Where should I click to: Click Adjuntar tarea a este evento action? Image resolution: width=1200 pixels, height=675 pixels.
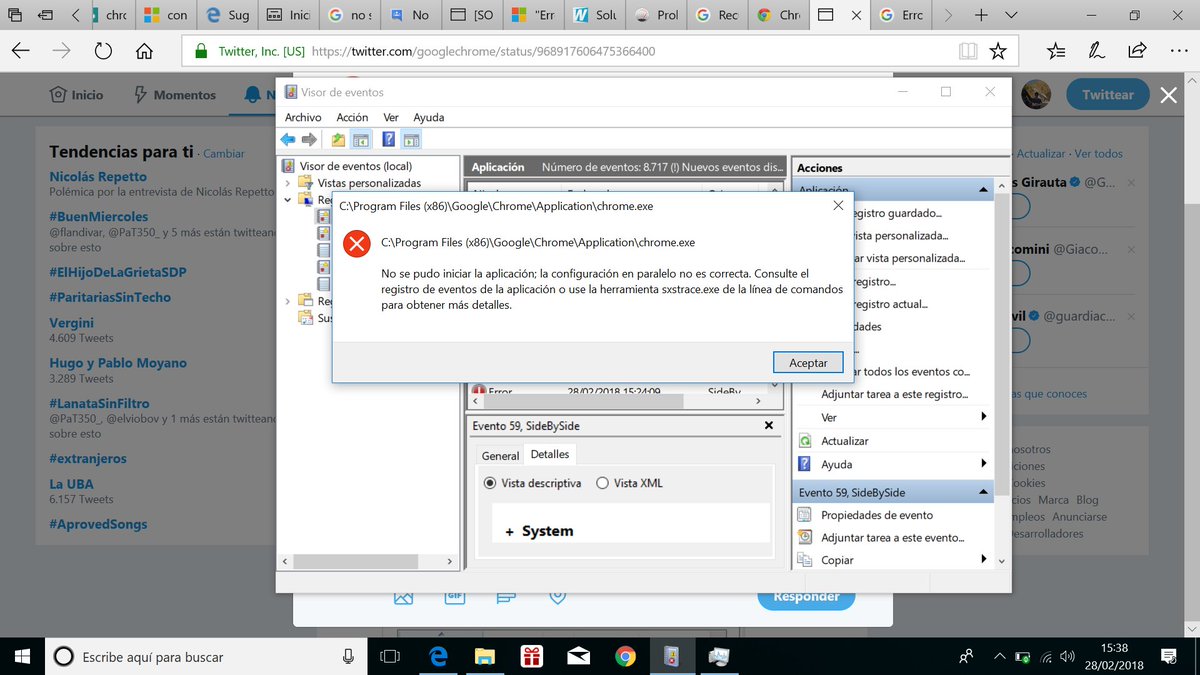pos(892,538)
